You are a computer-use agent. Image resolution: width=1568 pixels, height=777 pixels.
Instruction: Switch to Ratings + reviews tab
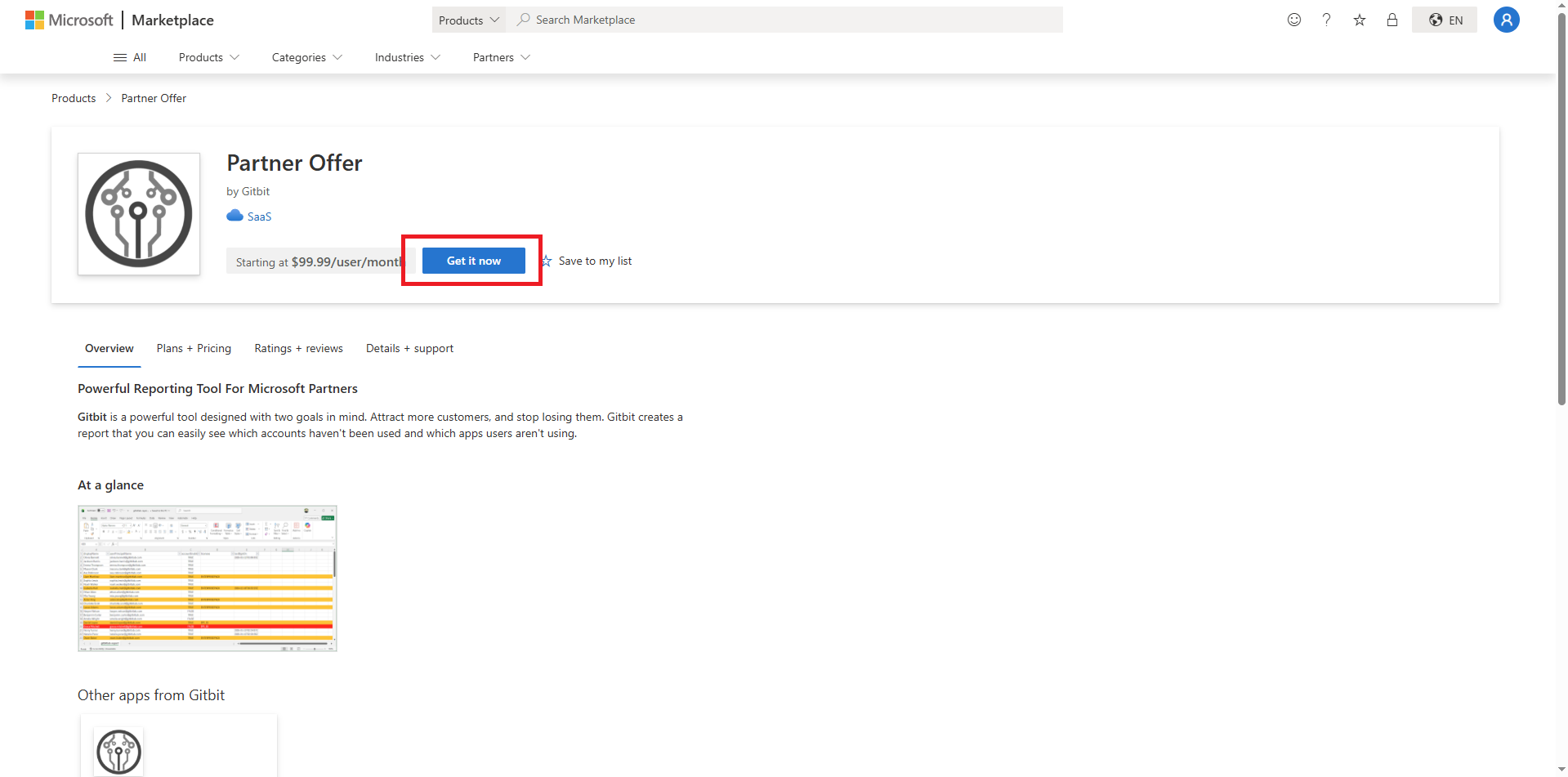point(298,348)
